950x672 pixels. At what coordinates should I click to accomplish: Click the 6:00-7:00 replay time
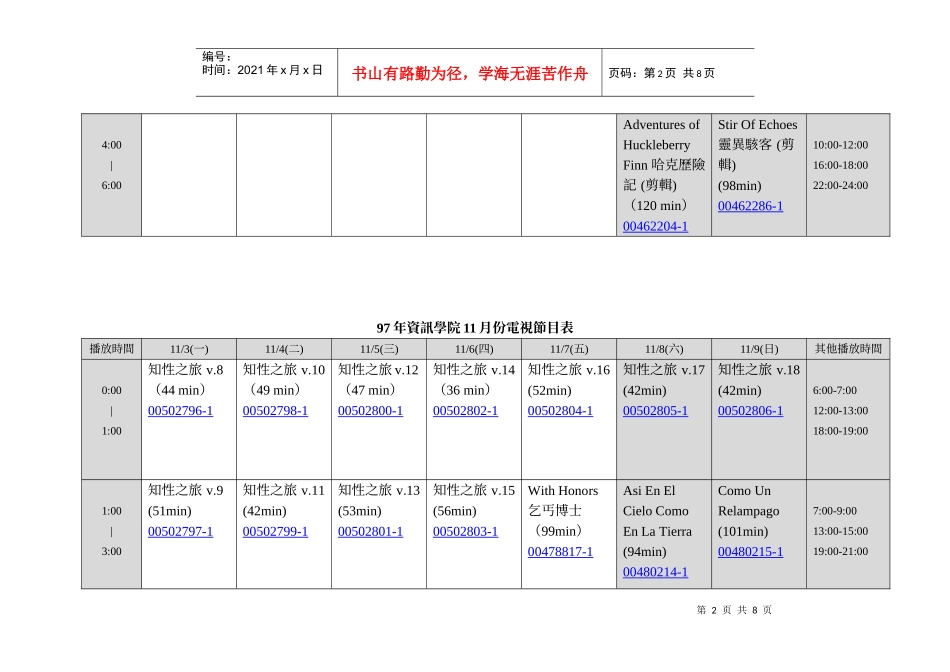point(835,391)
